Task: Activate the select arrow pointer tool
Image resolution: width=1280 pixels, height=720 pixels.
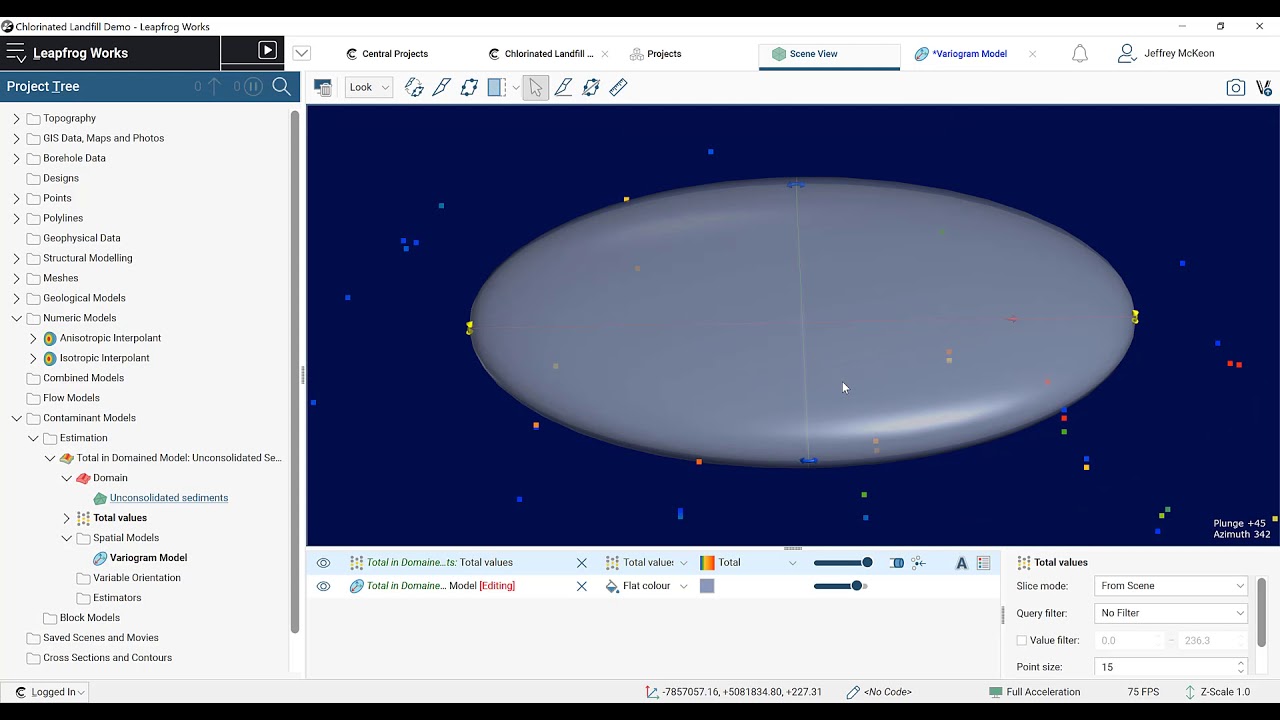Action: (x=535, y=88)
